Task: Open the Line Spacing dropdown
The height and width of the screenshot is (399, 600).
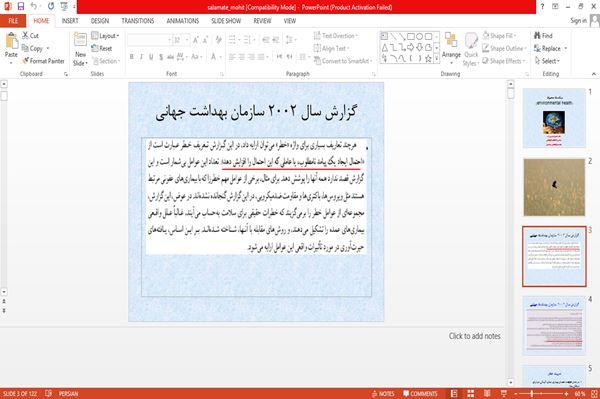Action: coord(290,39)
